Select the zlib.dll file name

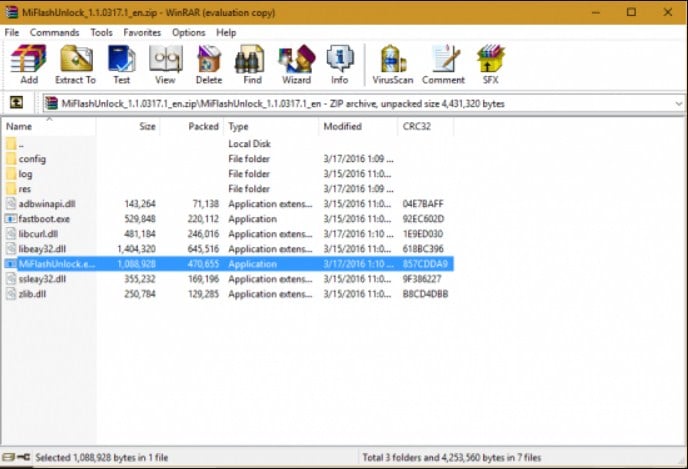pos(32,294)
